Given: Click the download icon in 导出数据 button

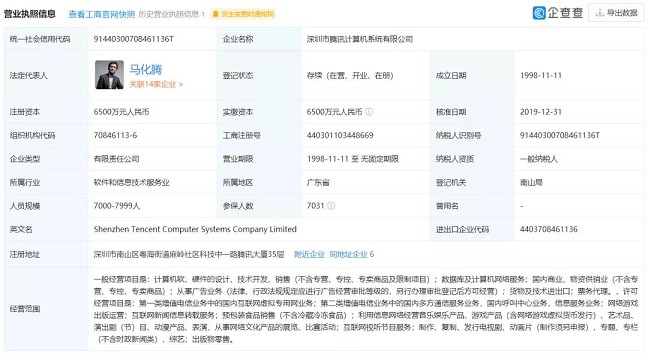Looking at the screenshot, I should 599,13.
